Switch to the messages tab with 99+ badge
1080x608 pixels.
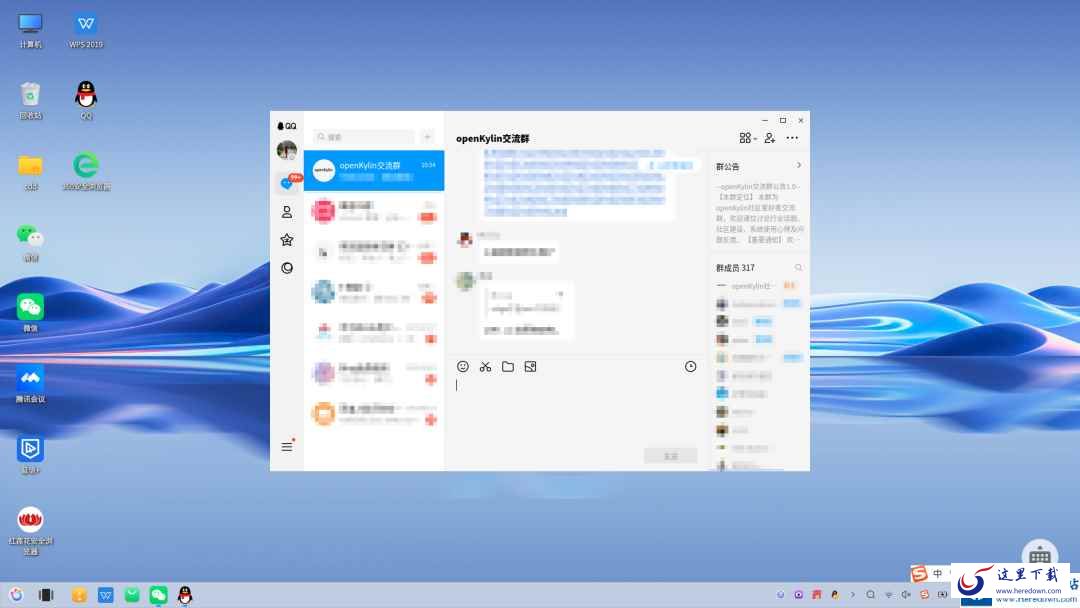287,182
